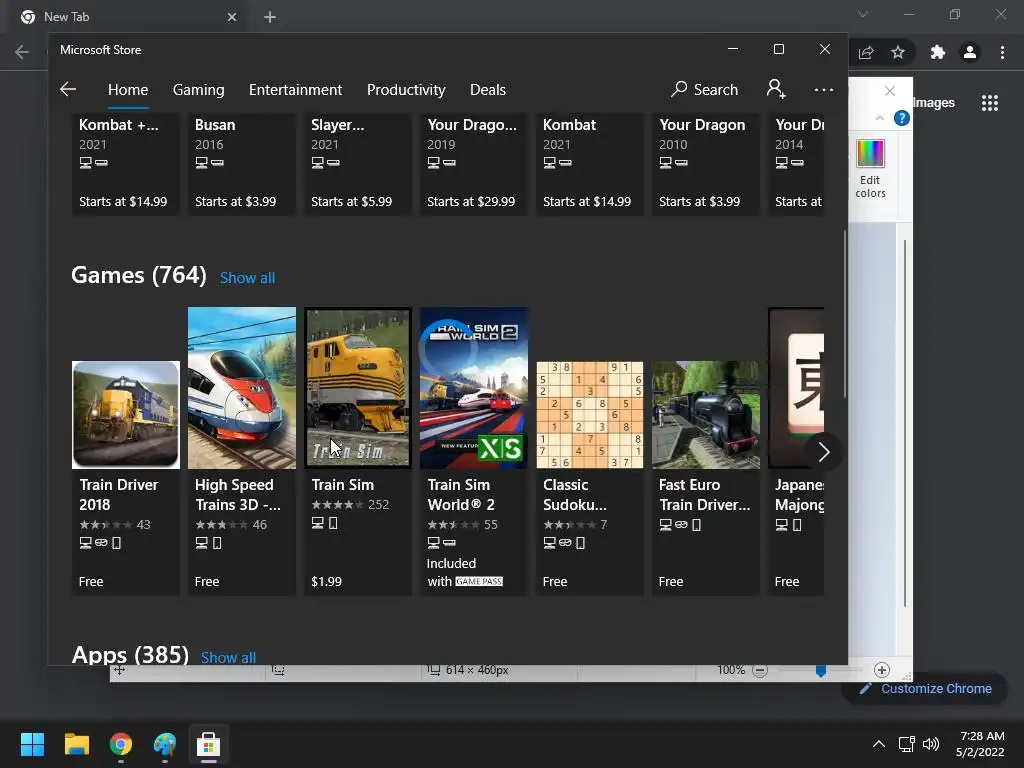Screen dimensions: 1024x768
Task: Open Edit colors in Paint window
Action: [x=871, y=168]
